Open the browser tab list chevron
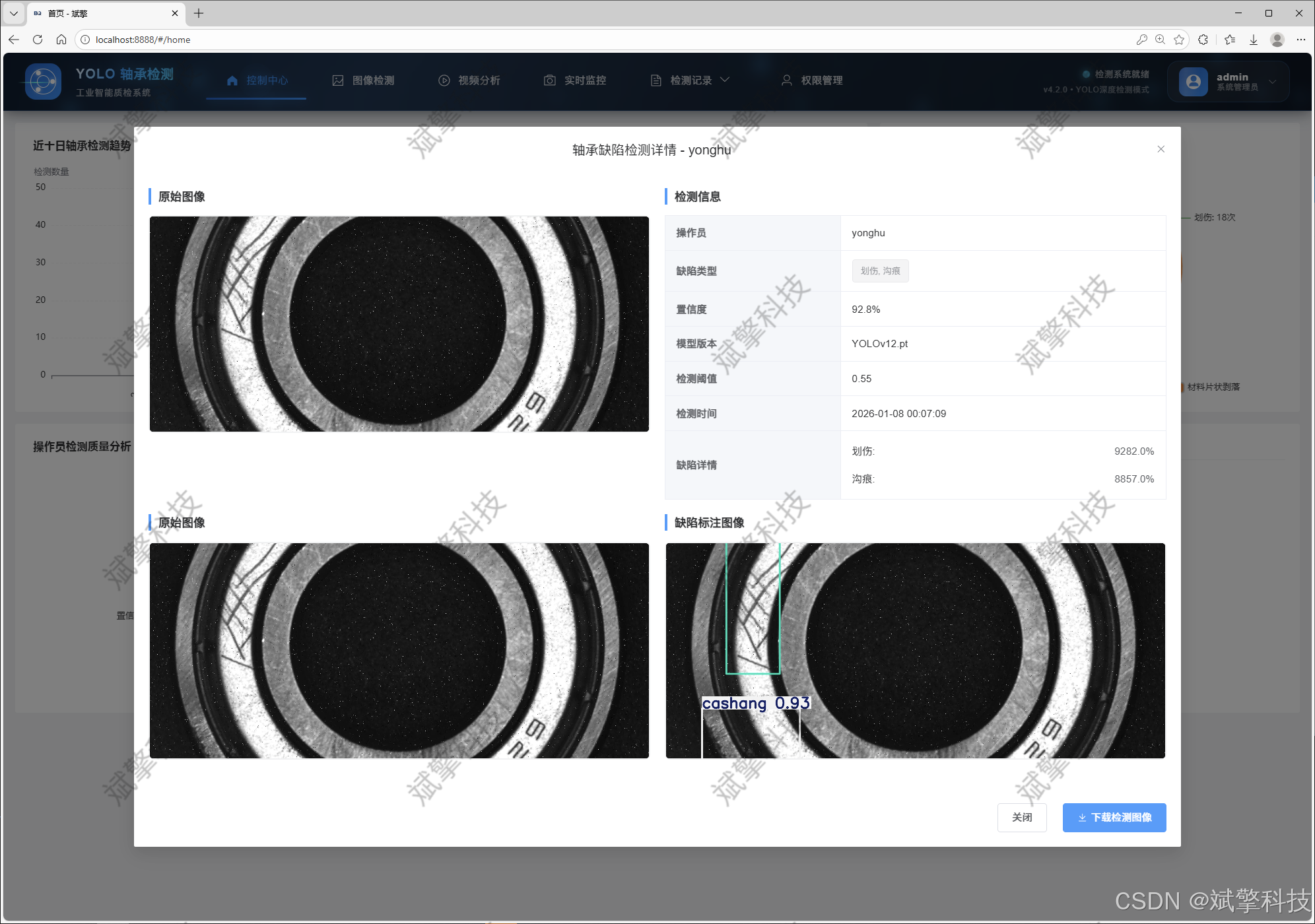The width and height of the screenshot is (1315, 924). [x=13, y=13]
